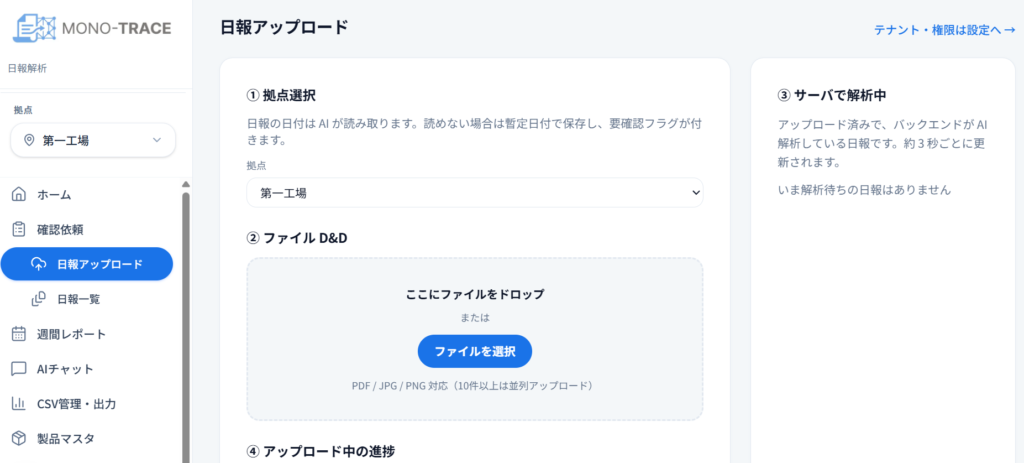Click the 週間レポート calendar icon
Image resolution: width=1024 pixels, height=463 pixels.
18,334
